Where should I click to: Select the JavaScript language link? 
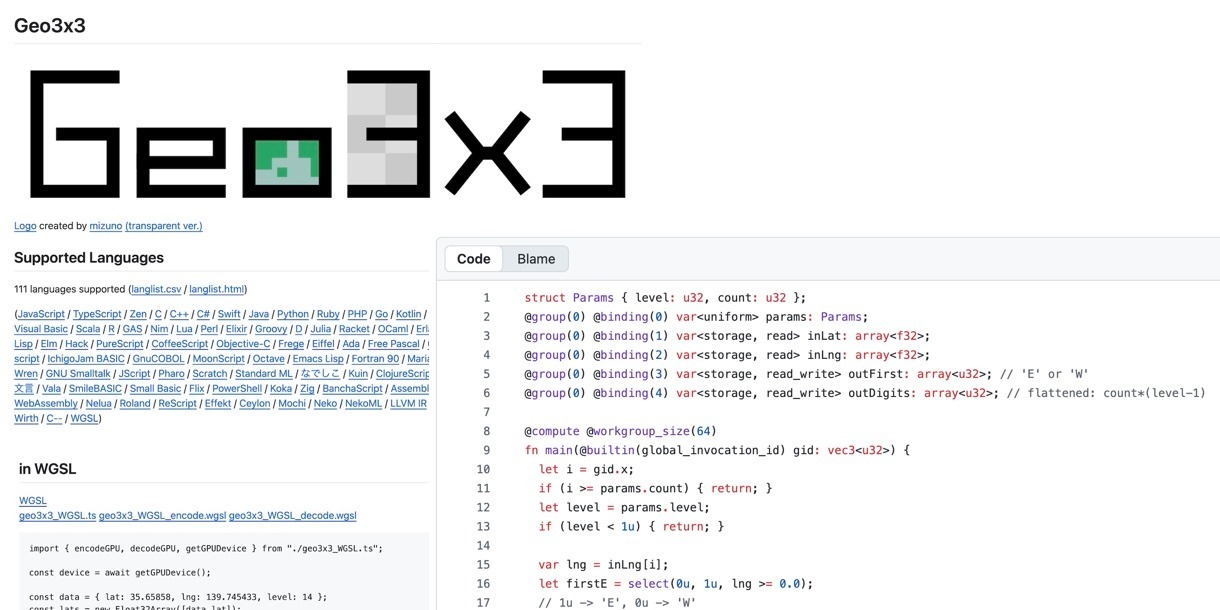coord(41,314)
